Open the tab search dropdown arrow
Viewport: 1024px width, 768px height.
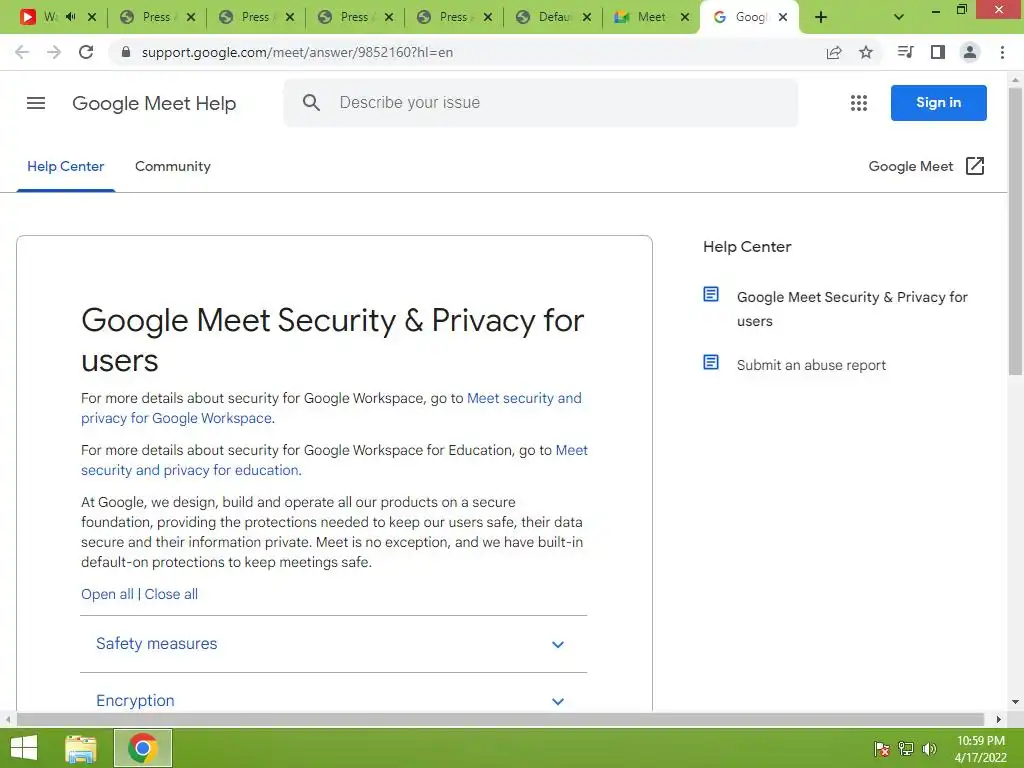899,17
